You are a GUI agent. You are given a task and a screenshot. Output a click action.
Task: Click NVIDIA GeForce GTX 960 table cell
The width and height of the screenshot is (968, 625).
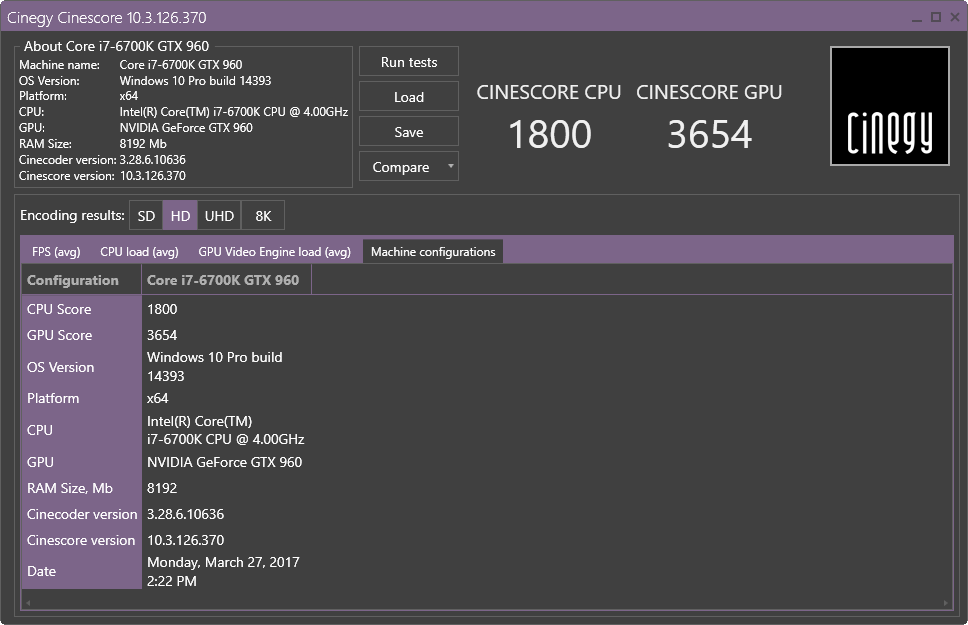pos(225,463)
